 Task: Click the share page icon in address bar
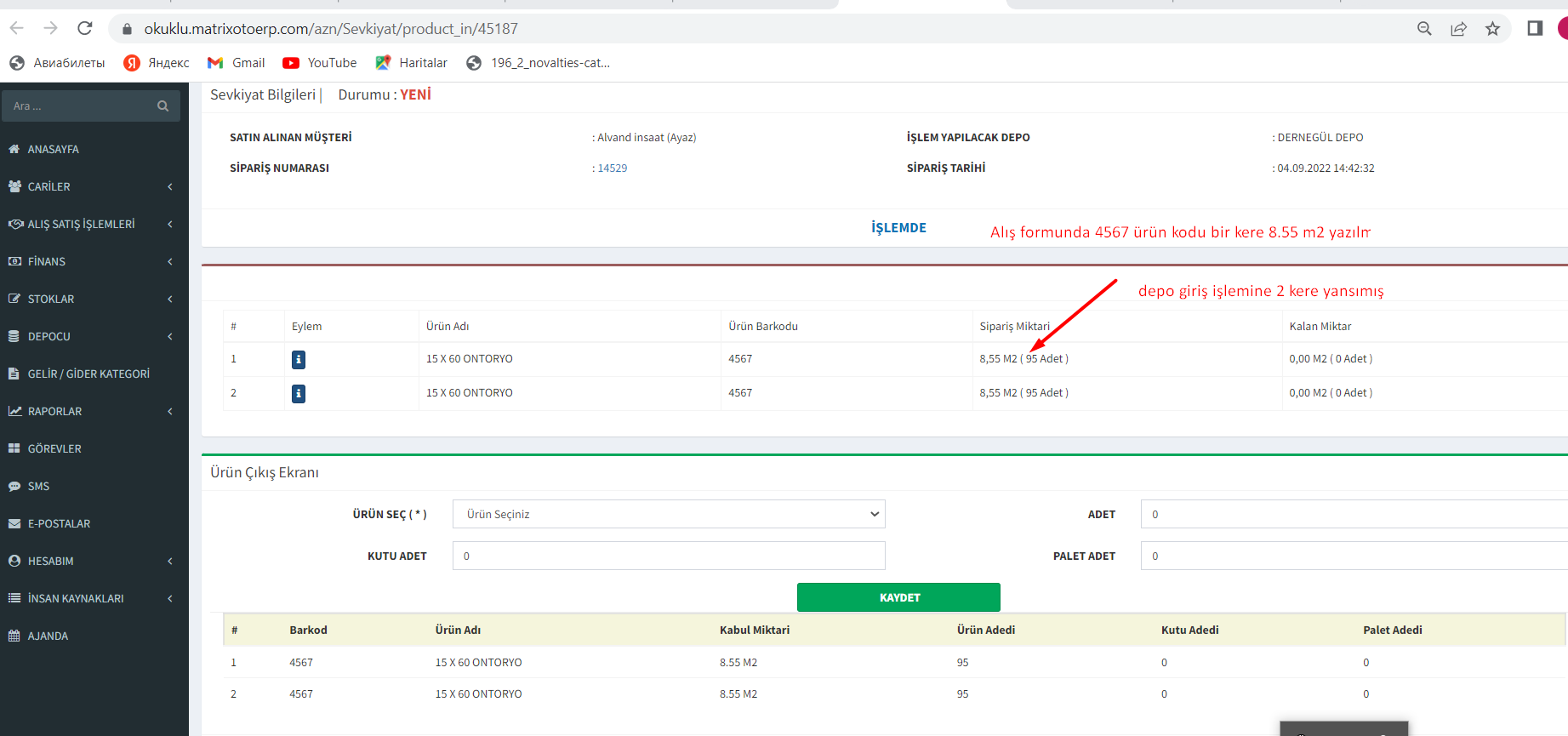(1458, 29)
